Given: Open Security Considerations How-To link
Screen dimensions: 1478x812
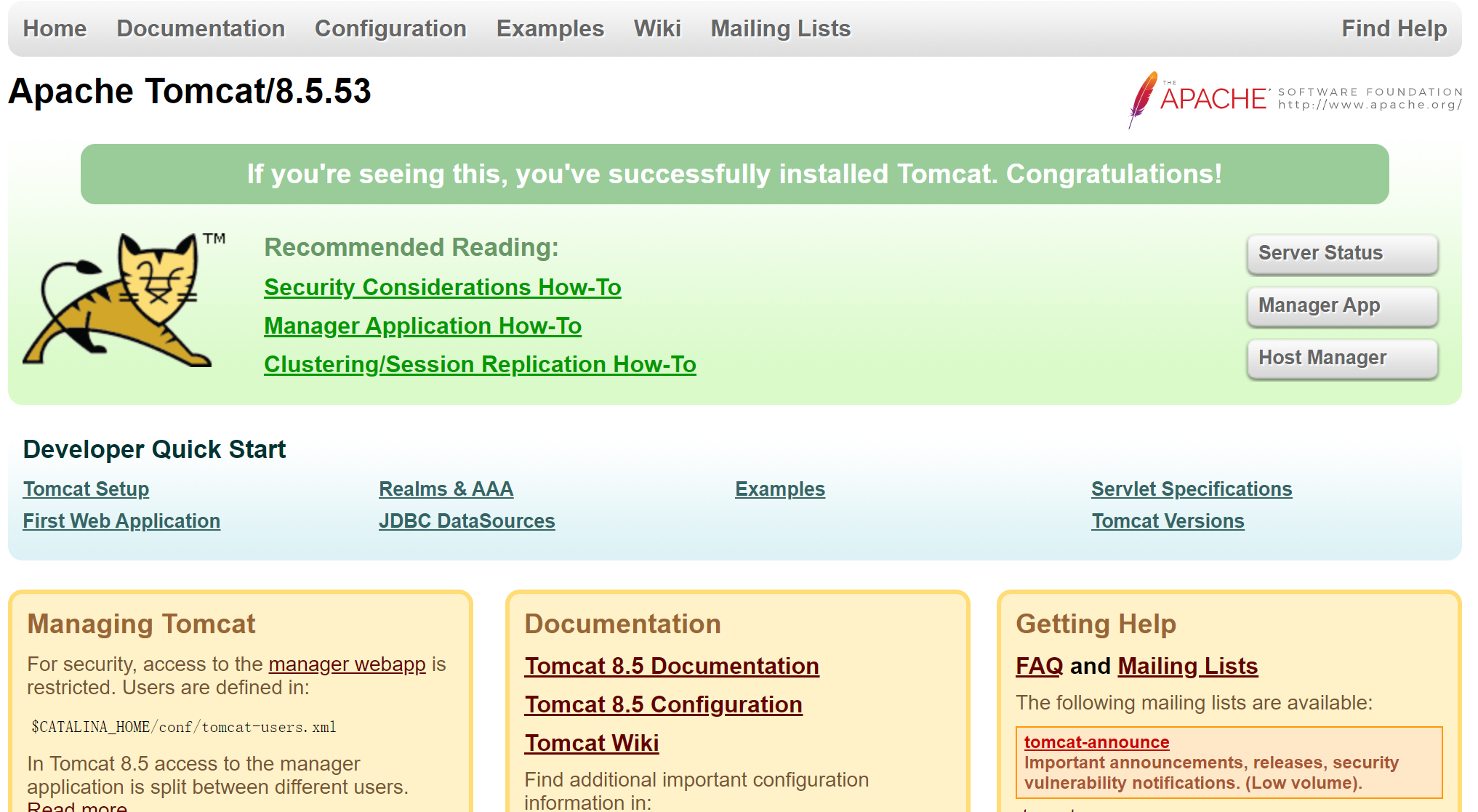Looking at the screenshot, I should pyautogui.click(x=442, y=287).
